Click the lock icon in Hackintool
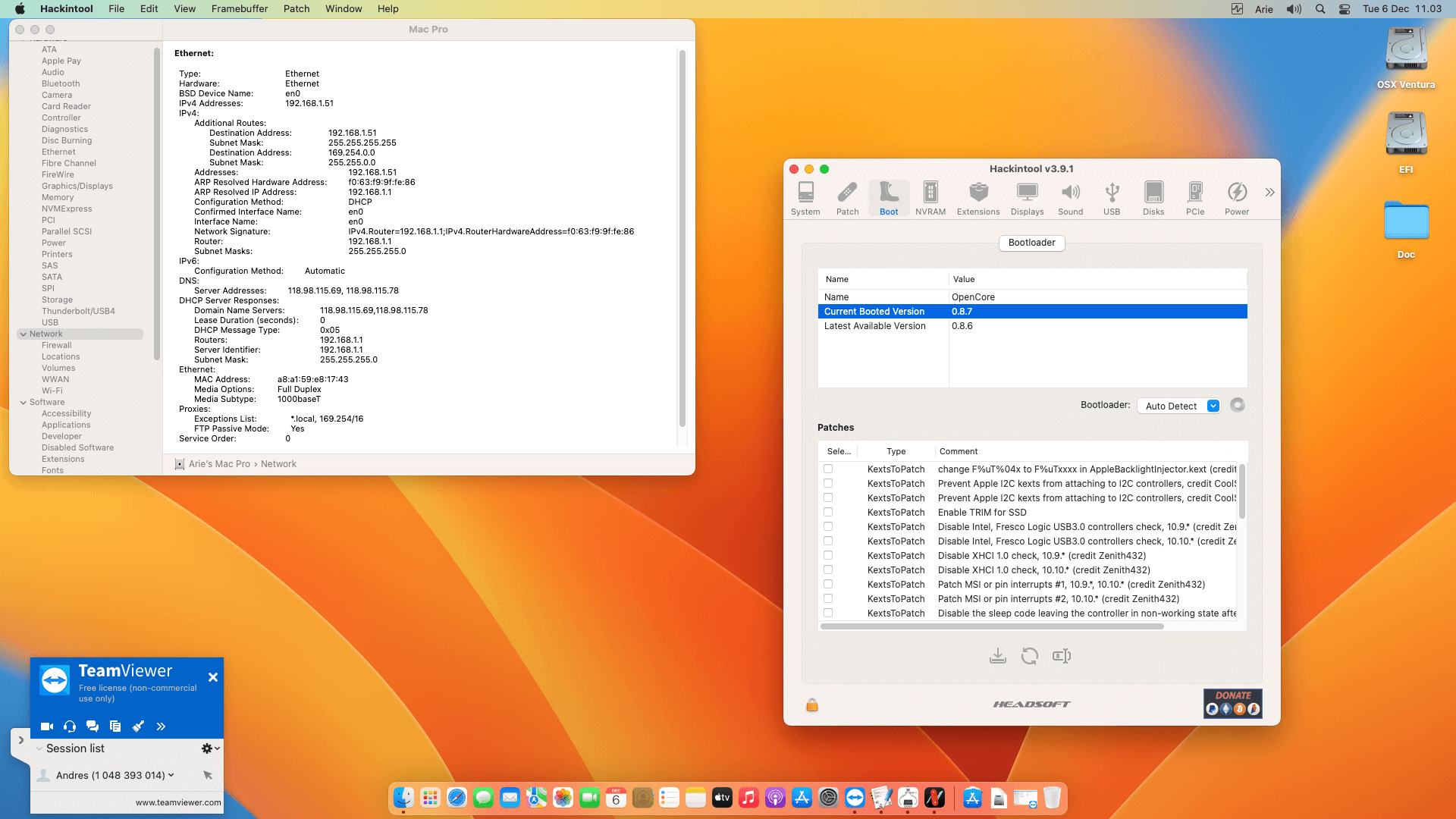 [811, 705]
